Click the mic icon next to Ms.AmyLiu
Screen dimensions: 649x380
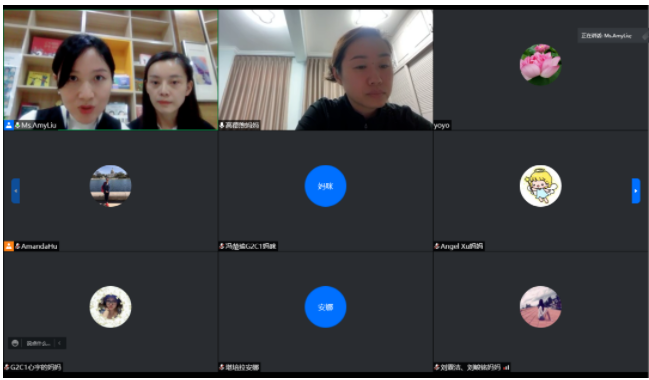pos(18,125)
